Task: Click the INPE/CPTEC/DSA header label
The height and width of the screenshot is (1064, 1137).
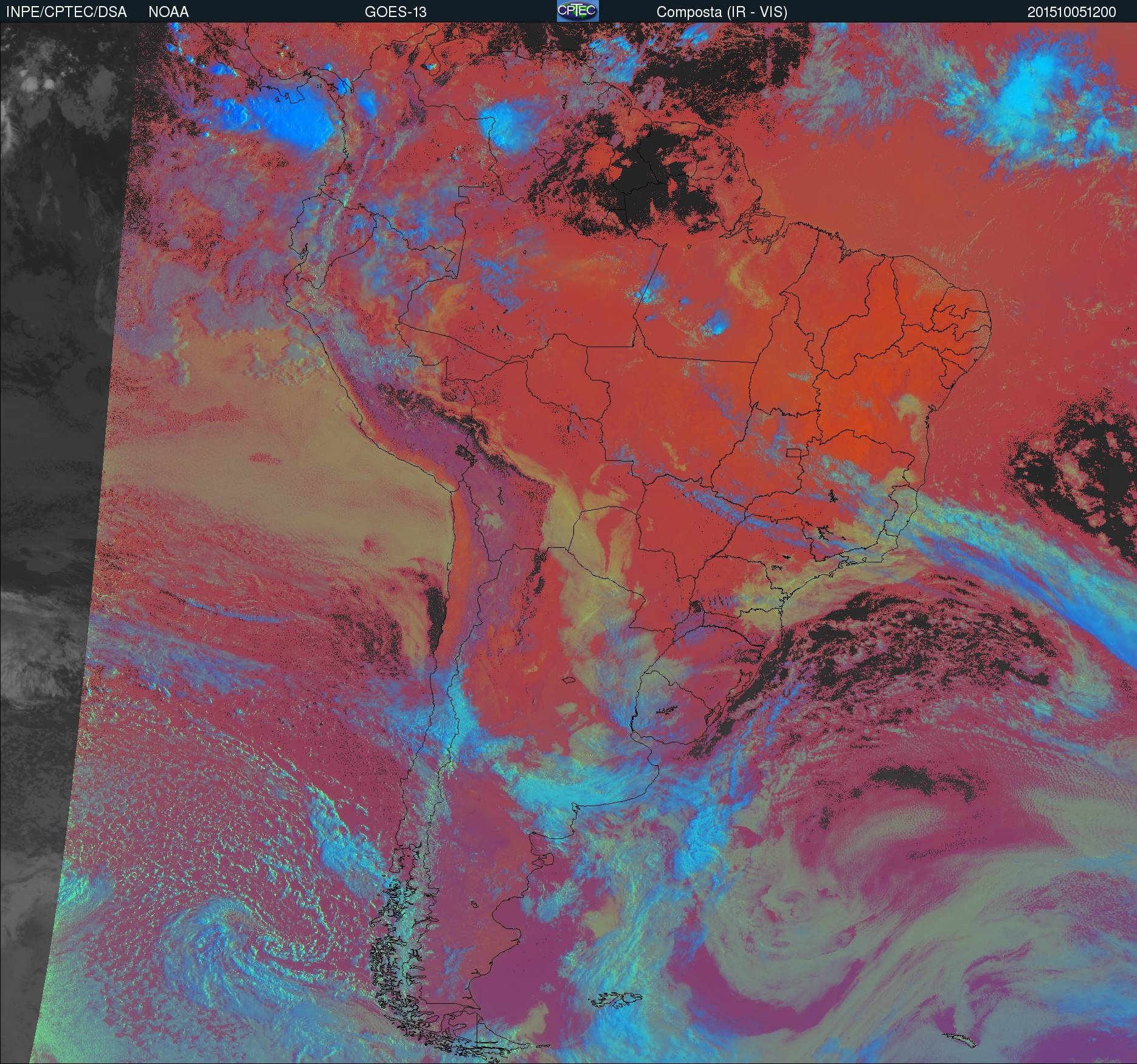Action: pyautogui.click(x=66, y=12)
